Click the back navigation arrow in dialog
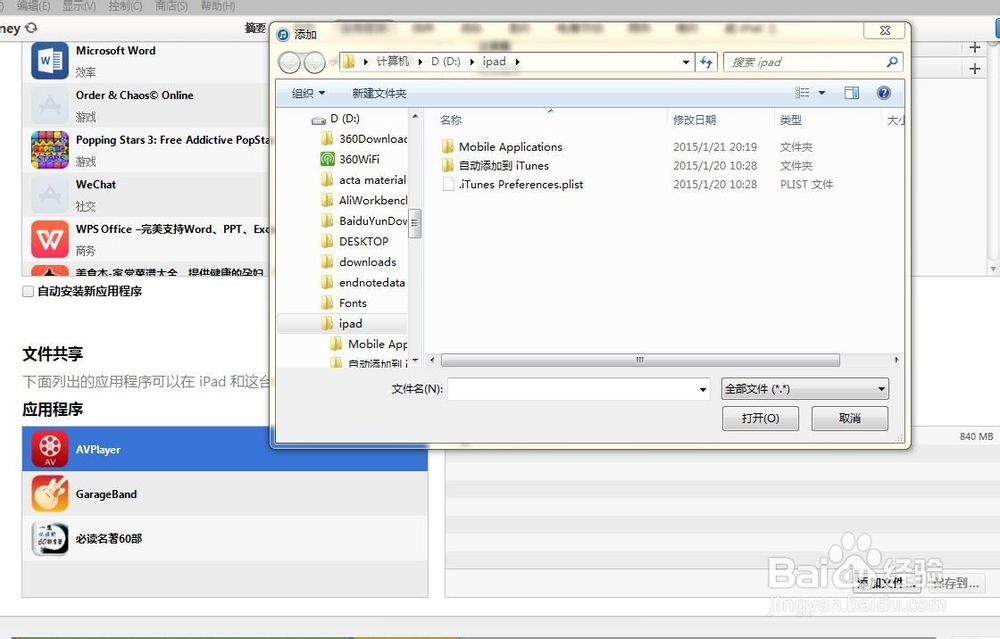The width and height of the screenshot is (1000, 639). click(x=289, y=61)
